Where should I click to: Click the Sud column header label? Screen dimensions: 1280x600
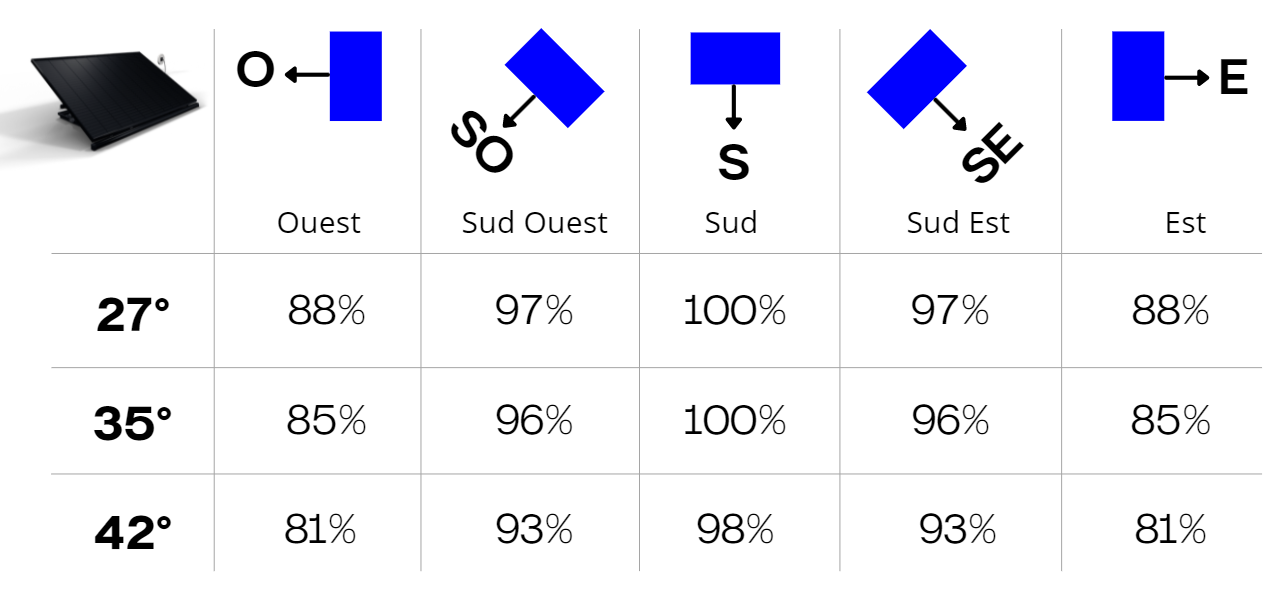click(731, 222)
